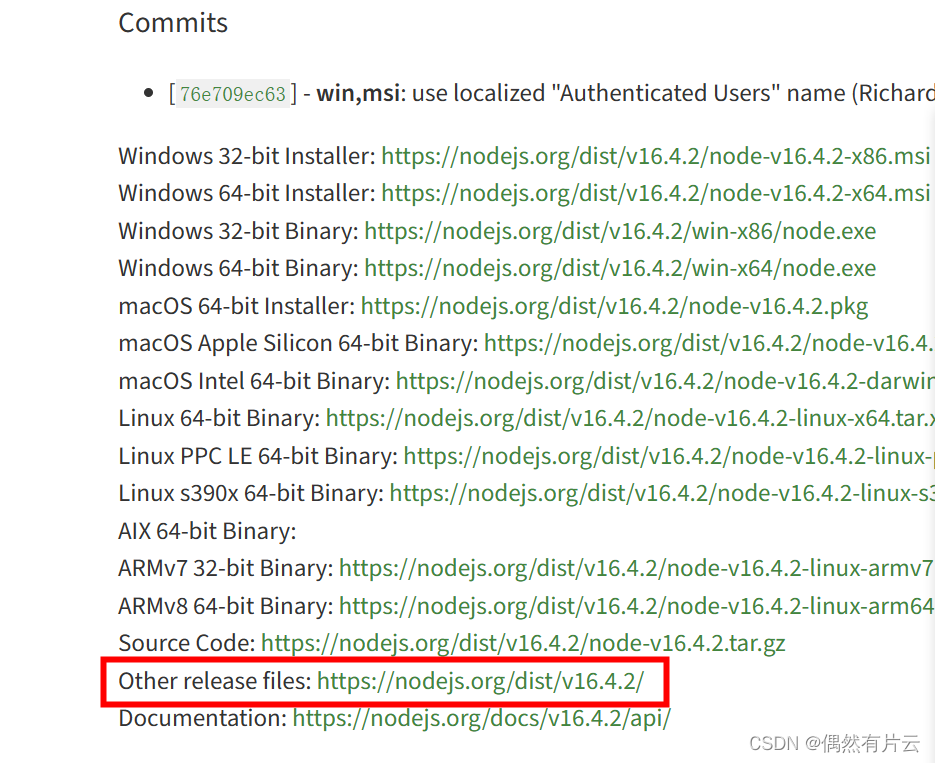Viewport: 935px width, 763px height.
Task: Click the 'Windows 32-bit Installer:' label
Action: (x=246, y=156)
